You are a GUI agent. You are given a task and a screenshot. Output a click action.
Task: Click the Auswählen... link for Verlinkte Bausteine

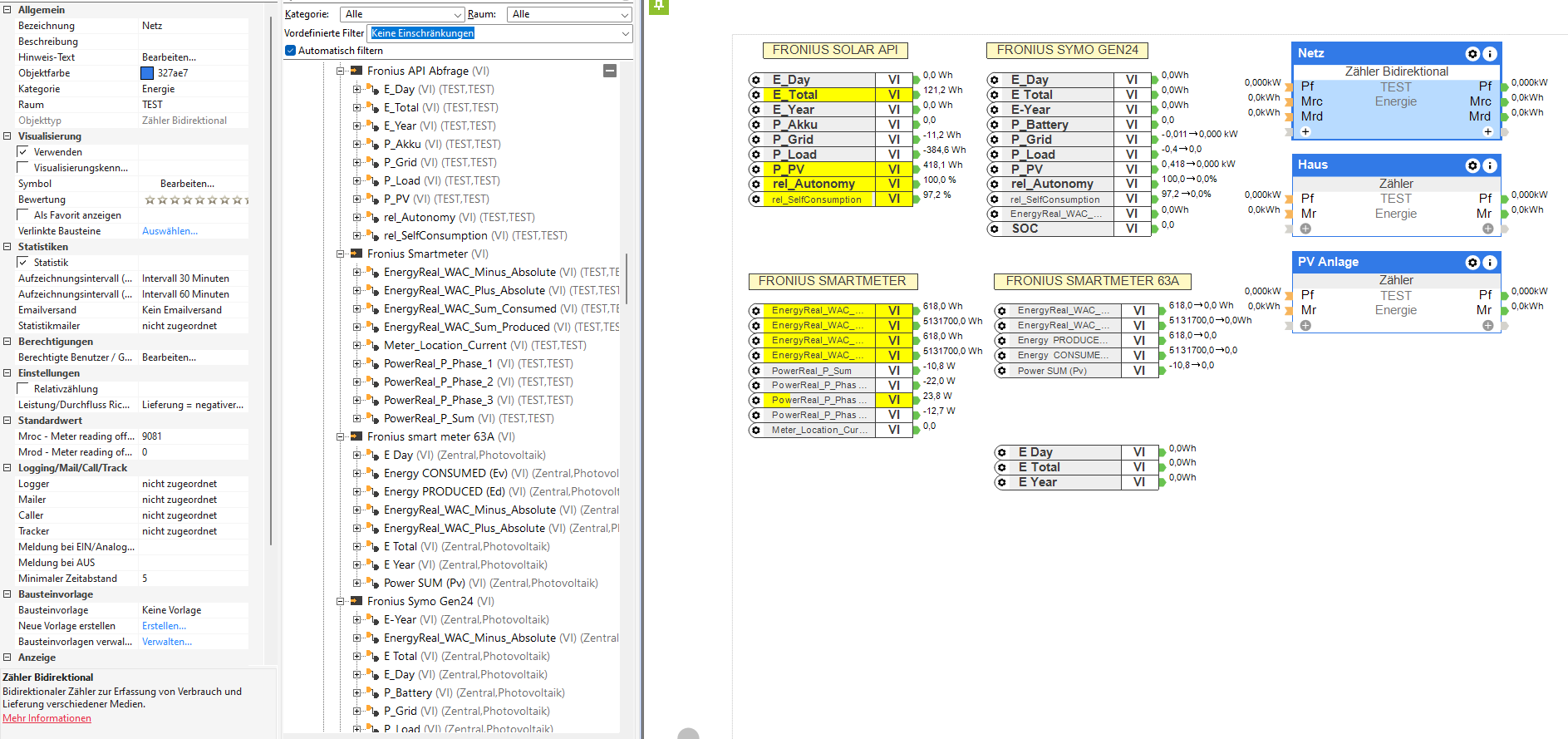(x=170, y=231)
